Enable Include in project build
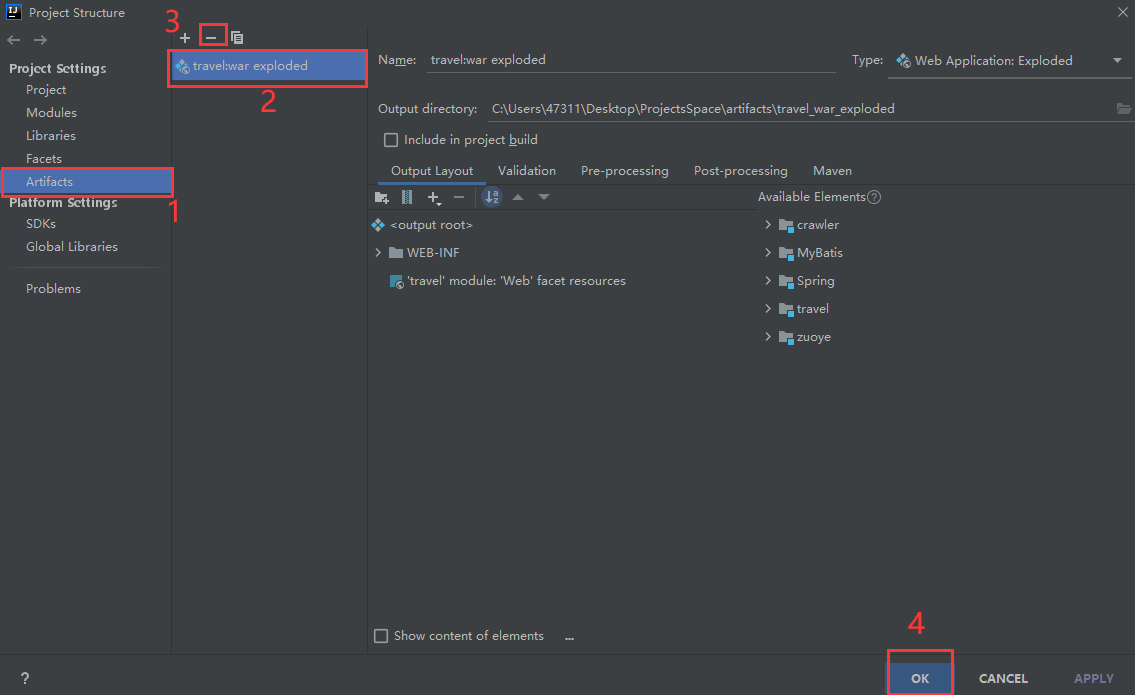 [390, 139]
